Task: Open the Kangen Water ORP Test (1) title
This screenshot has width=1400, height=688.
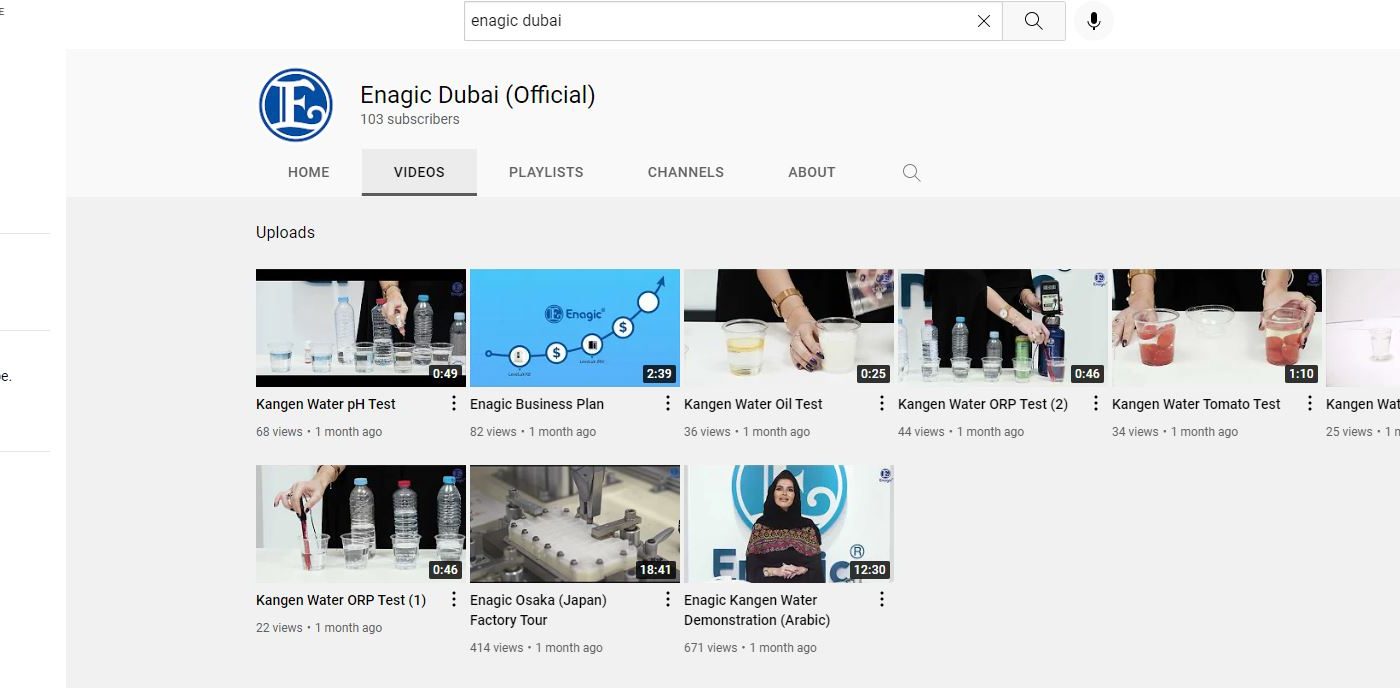Action: [341, 600]
